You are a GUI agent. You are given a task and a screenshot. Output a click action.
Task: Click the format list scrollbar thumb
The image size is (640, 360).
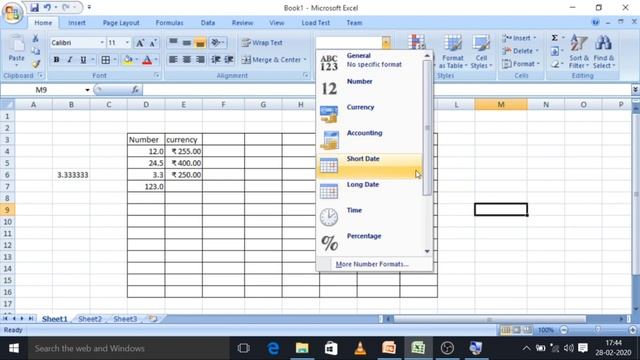427,128
